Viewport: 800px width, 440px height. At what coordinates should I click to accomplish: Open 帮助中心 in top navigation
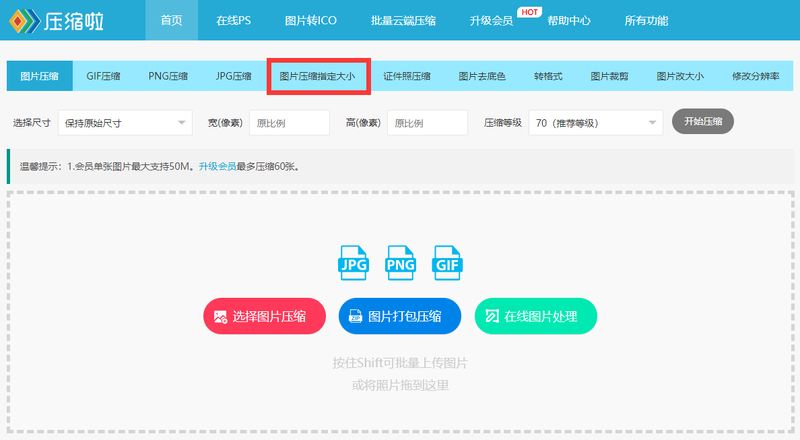[569, 21]
